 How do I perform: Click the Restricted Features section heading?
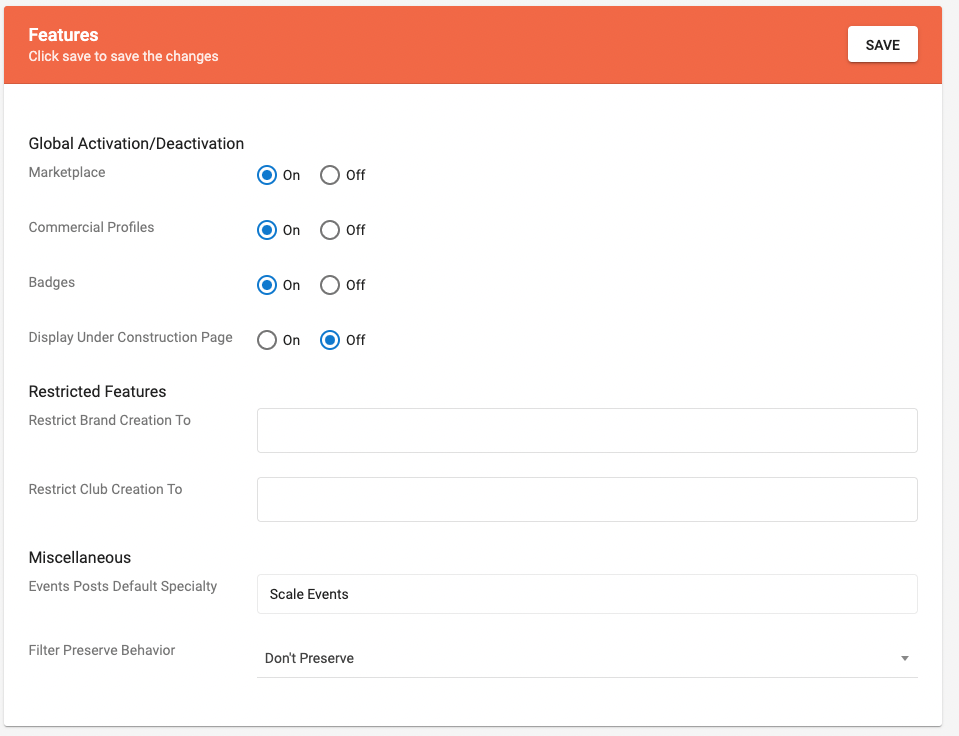click(97, 391)
